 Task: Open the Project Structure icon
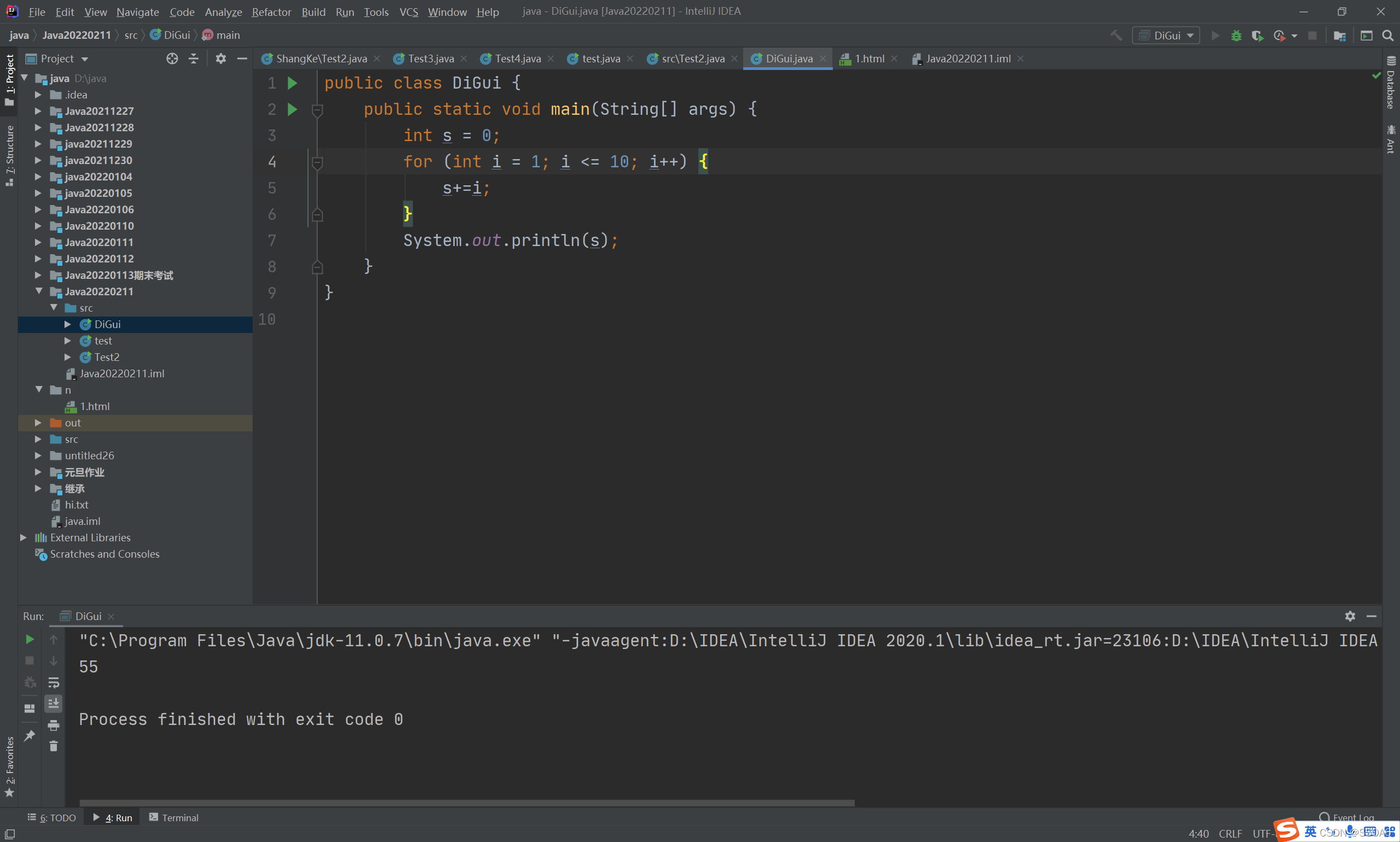click(x=1339, y=35)
